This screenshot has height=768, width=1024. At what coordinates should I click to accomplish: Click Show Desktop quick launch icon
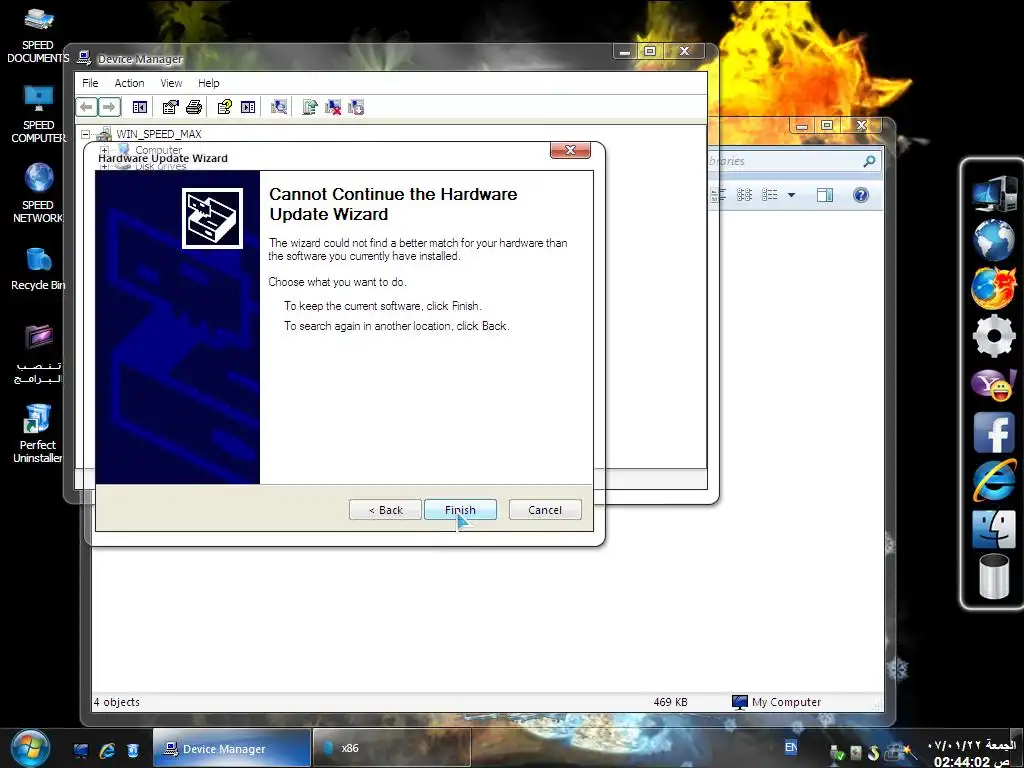pyautogui.click(x=81, y=750)
